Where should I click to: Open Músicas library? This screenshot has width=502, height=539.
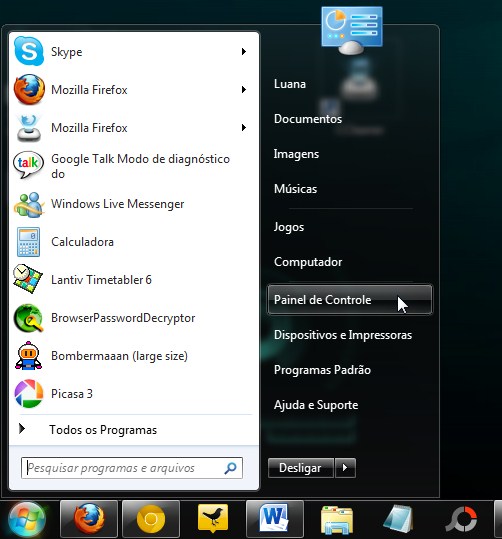[295, 188]
